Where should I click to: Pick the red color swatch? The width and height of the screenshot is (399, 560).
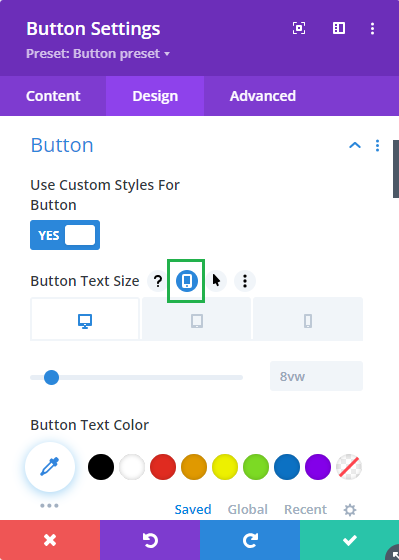coord(163,467)
